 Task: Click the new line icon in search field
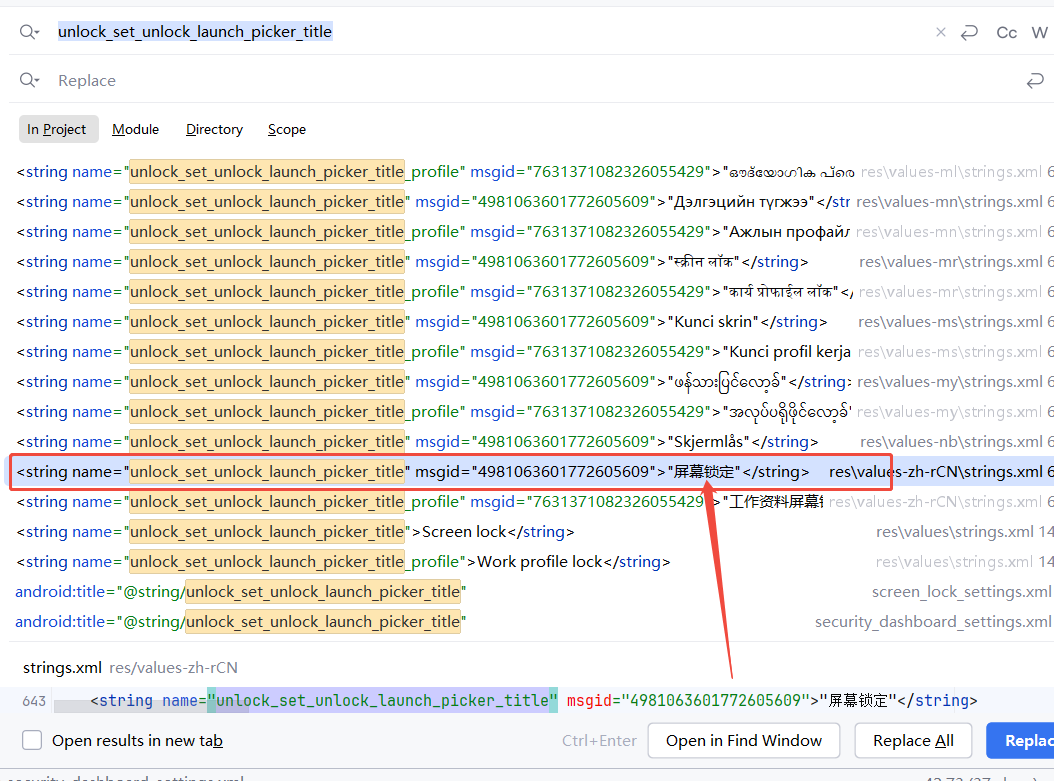click(x=969, y=32)
